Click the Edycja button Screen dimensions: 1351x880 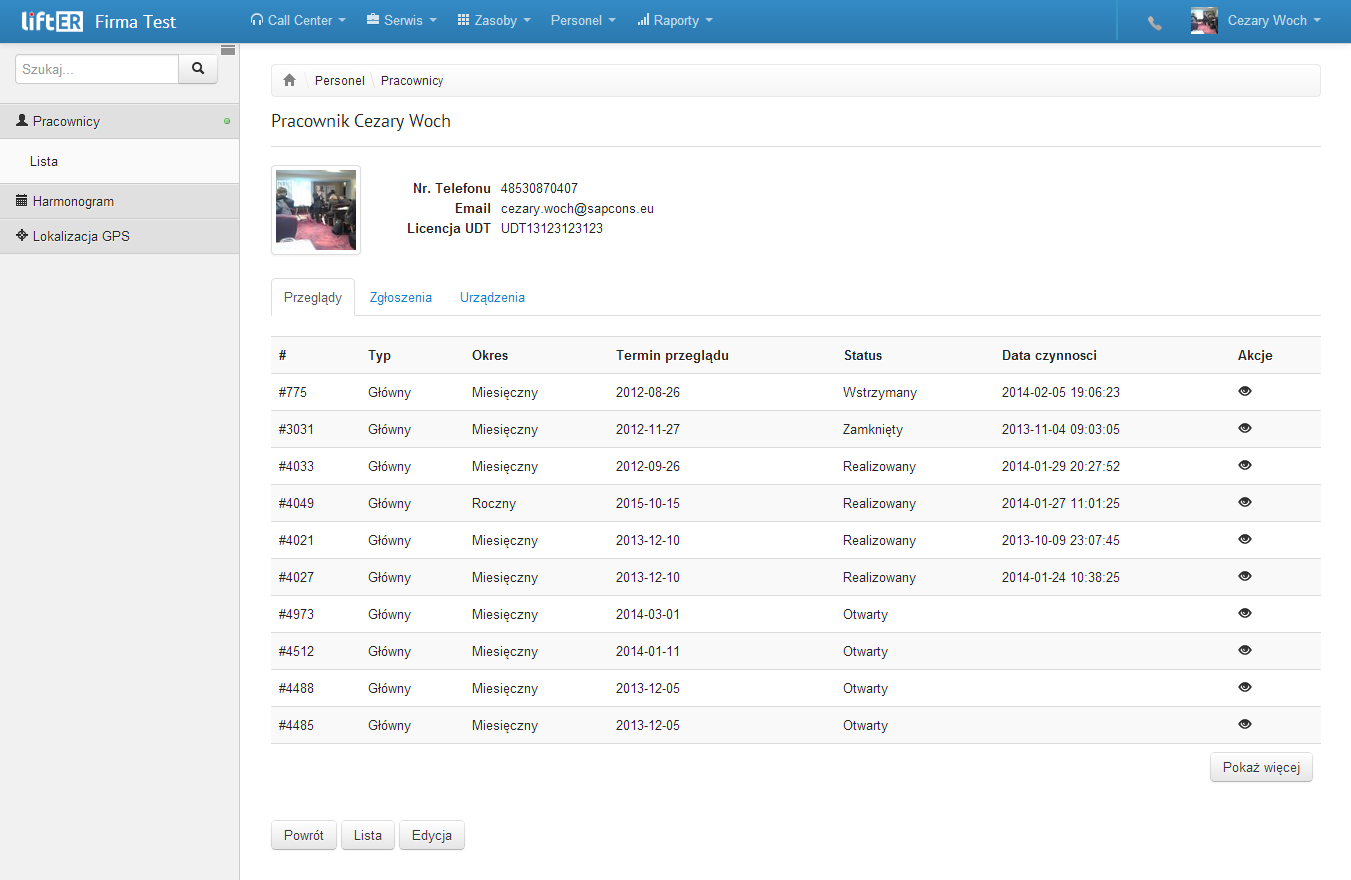pyautogui.click(x=432, y=836)
